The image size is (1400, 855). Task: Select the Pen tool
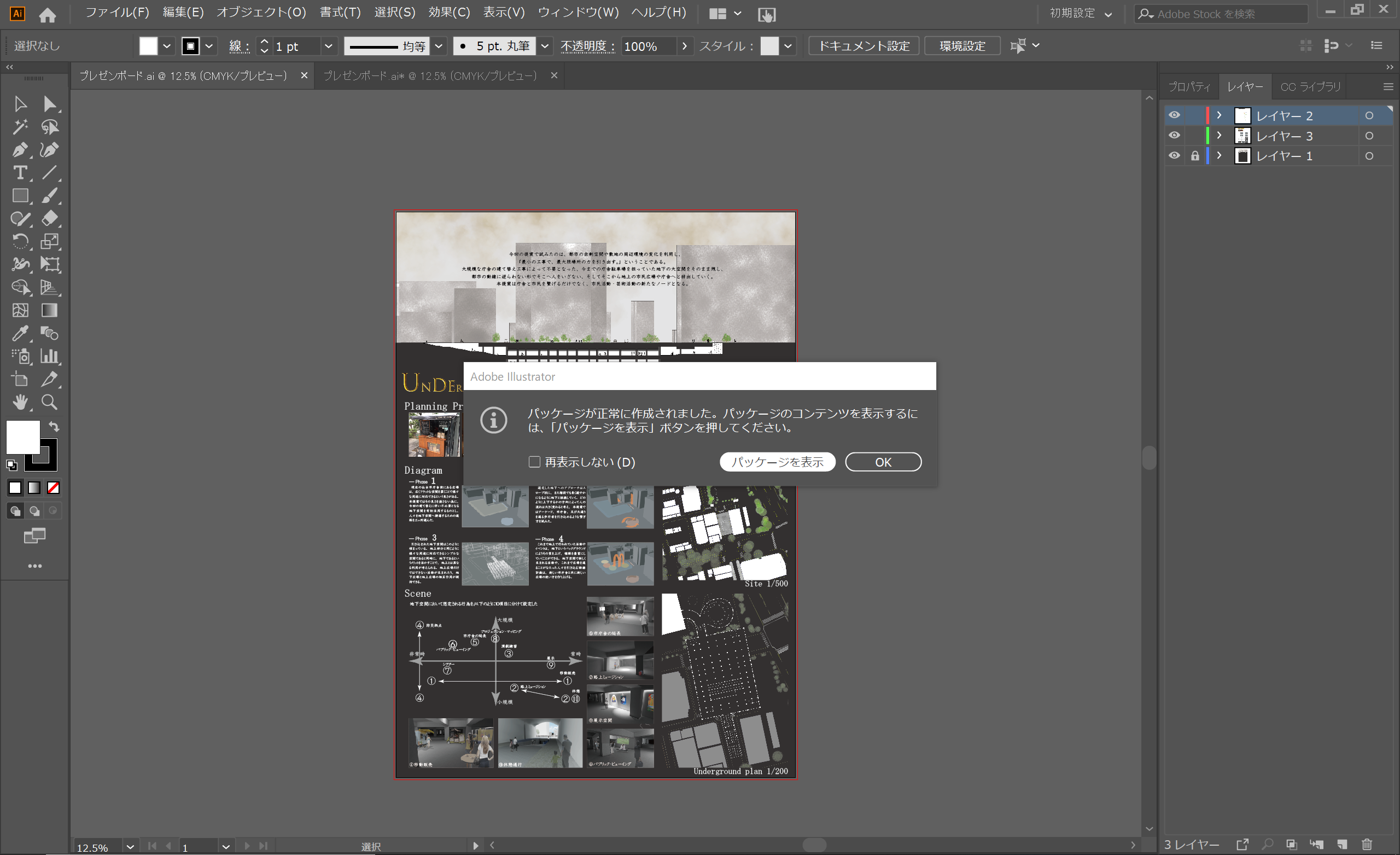point(19,150)
